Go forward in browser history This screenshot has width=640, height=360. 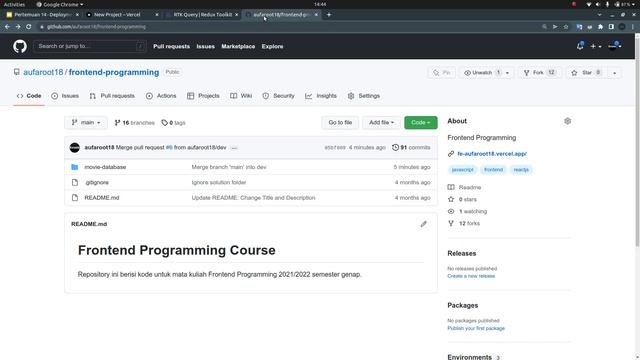tap(18, 27)
